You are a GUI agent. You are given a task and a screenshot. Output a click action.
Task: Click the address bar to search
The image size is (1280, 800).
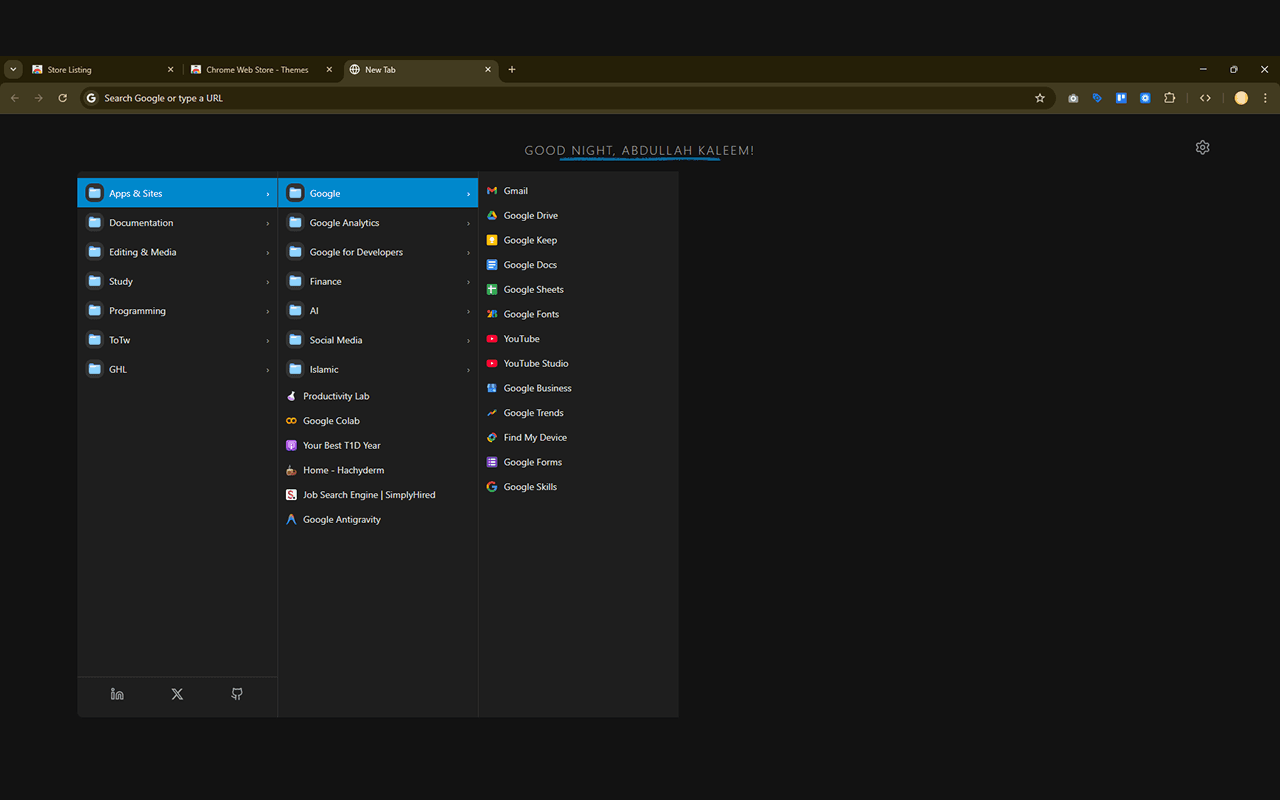pyautogui.click(x=400, y=97)
